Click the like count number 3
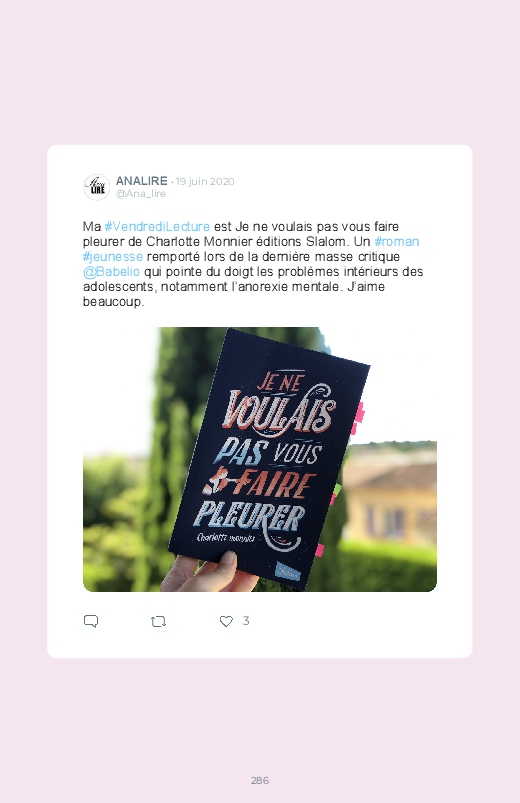The image size is (520, 803). click(x=246, y=621)
